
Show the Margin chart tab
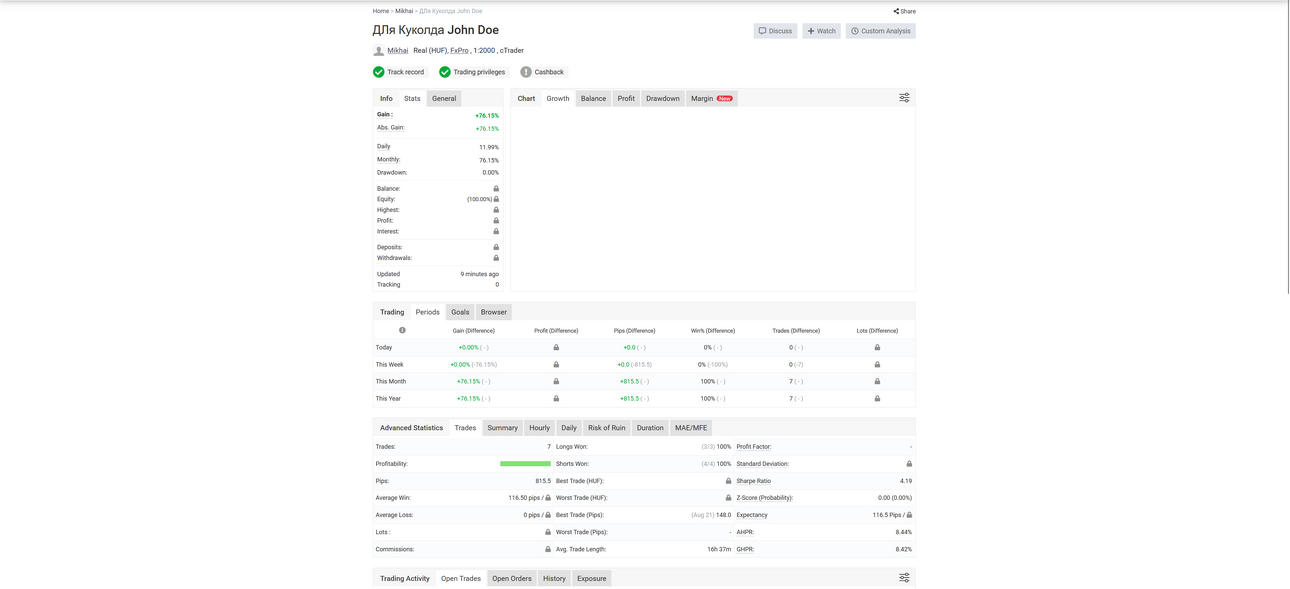[712, 99]
